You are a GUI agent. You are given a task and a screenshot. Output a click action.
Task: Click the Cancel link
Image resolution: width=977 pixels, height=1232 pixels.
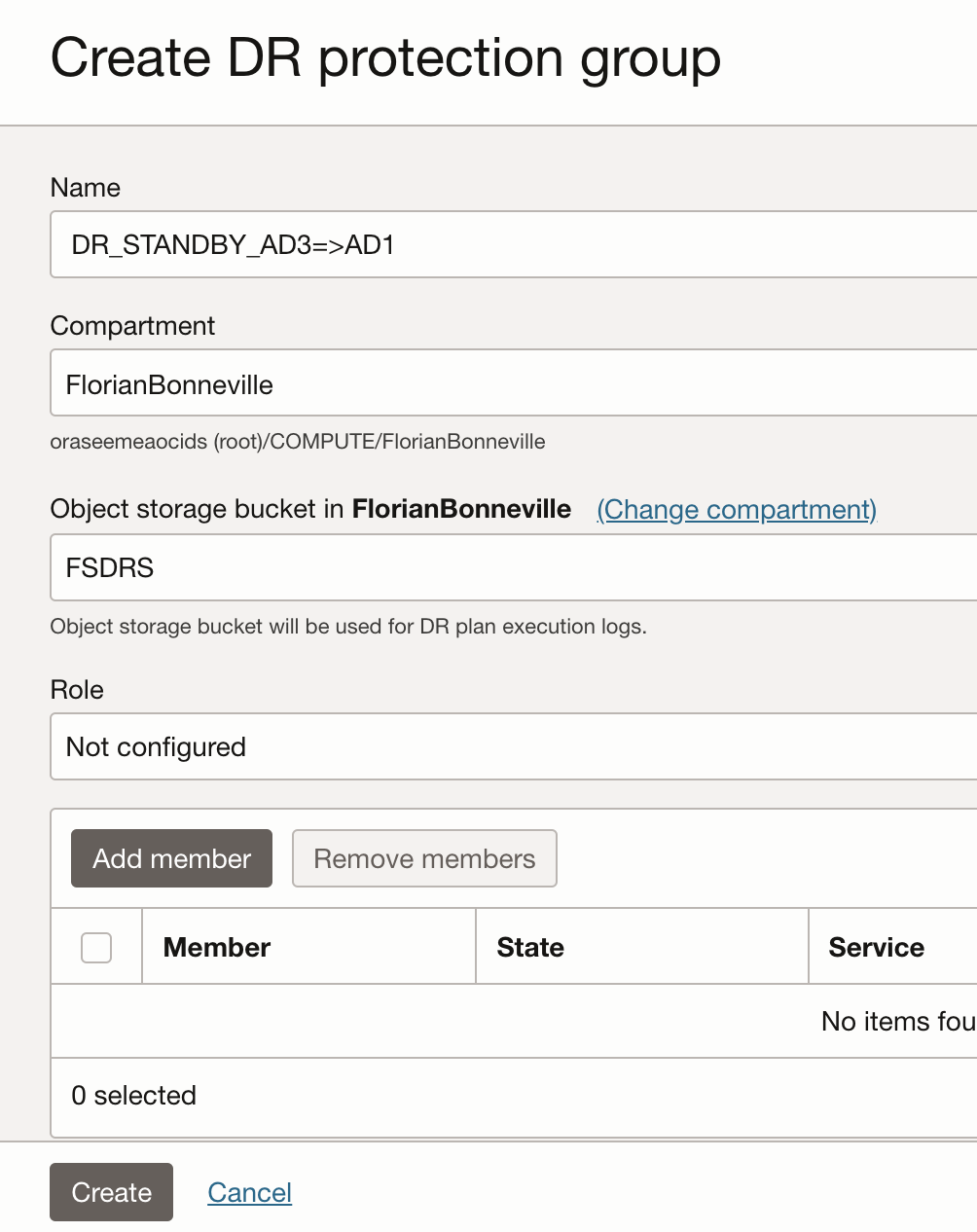pyautogui.click(x=249, y=1192)
